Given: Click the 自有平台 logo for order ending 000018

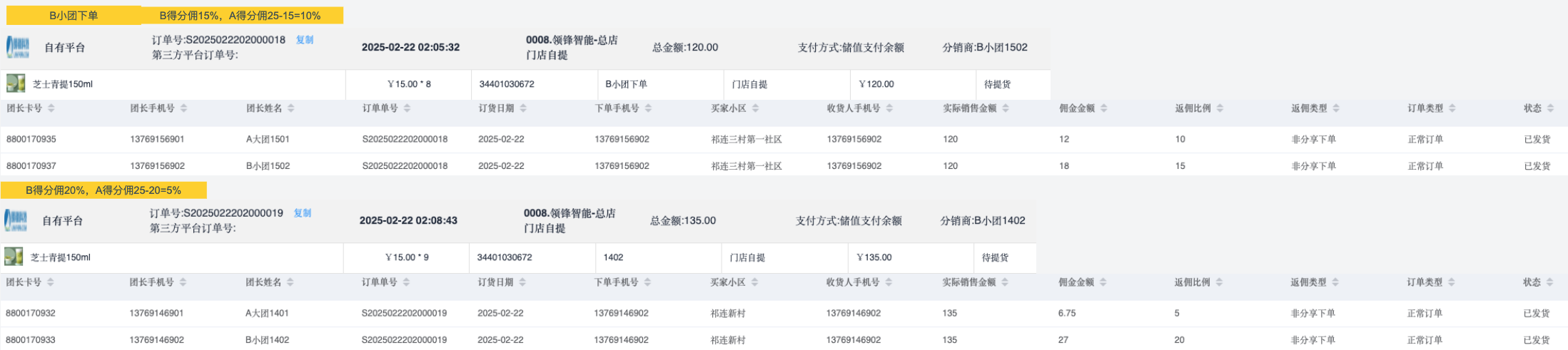Looking at the screenshot, I should (x=18, y=47).
